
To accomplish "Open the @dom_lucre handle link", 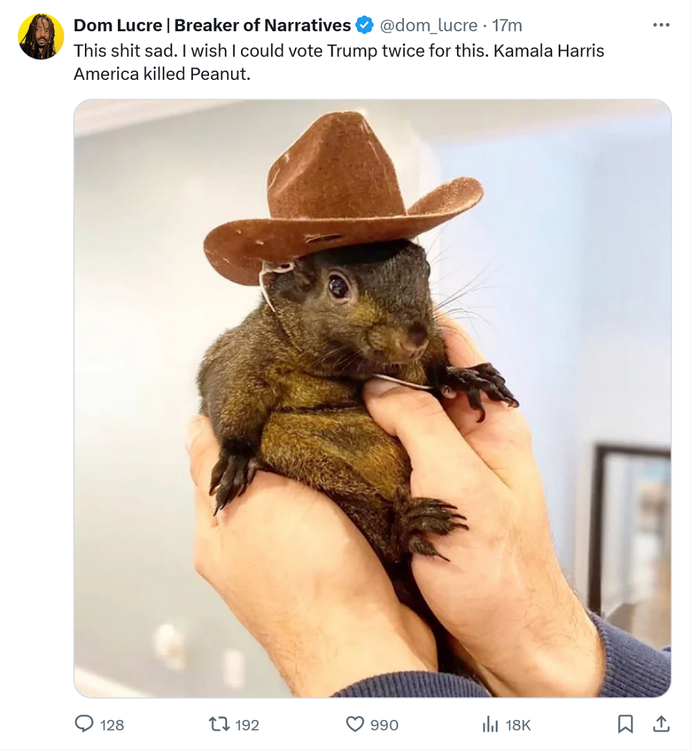I will (428, 25).
